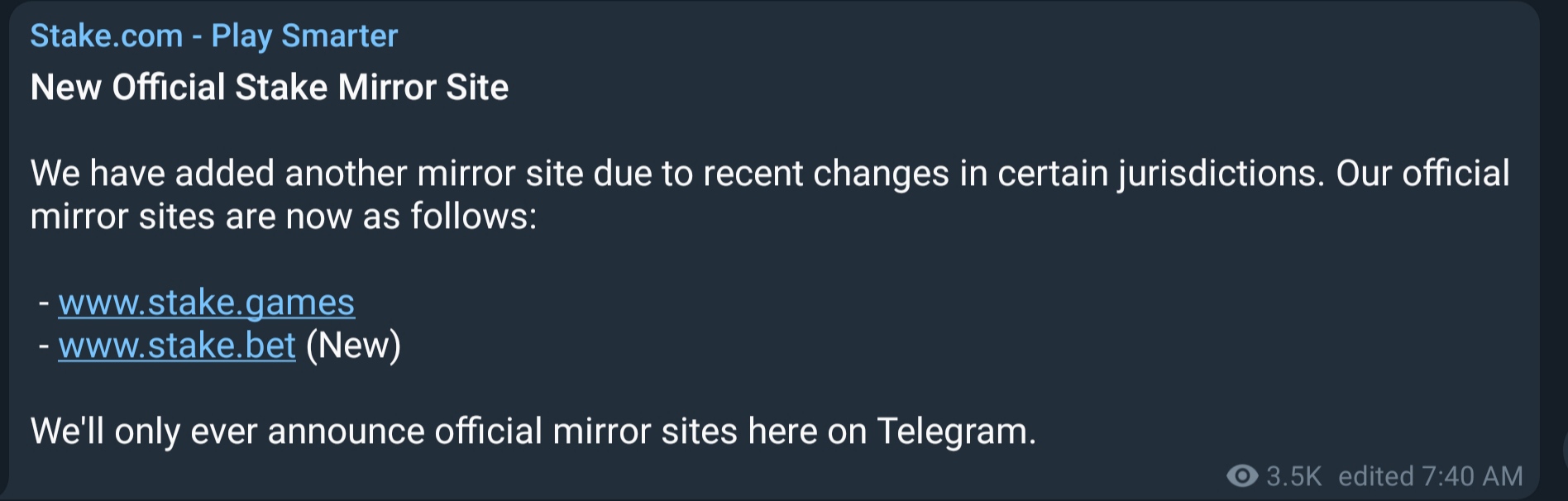Click the dash bullet before www.stake.games
This screenshot has width=1568, height=501.
[44, 303]
